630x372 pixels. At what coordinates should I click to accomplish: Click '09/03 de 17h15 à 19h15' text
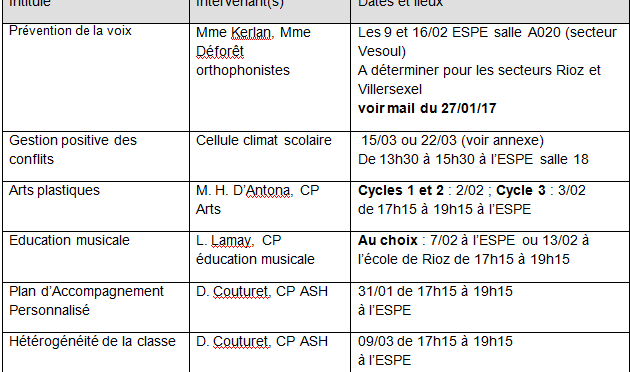[x=435, y=341]
